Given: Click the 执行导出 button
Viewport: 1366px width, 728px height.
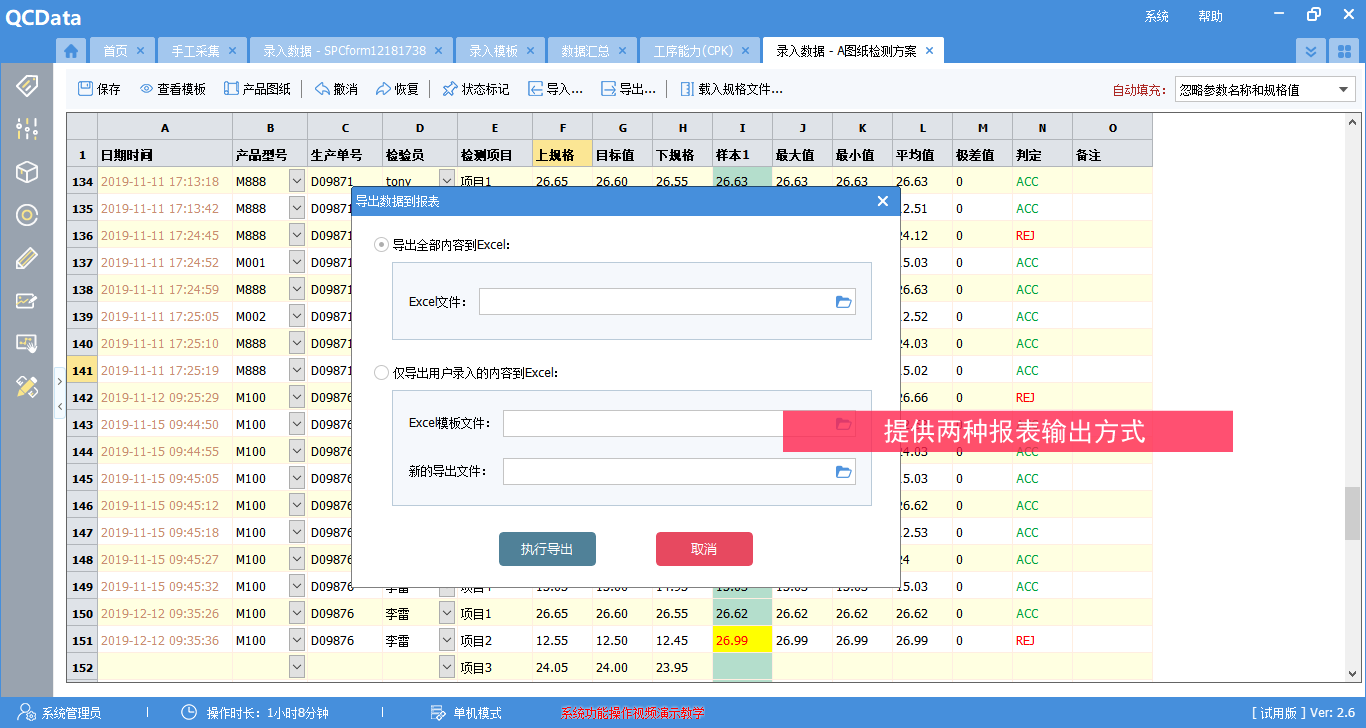Looking at the screenshot, I should coord(547,548).
